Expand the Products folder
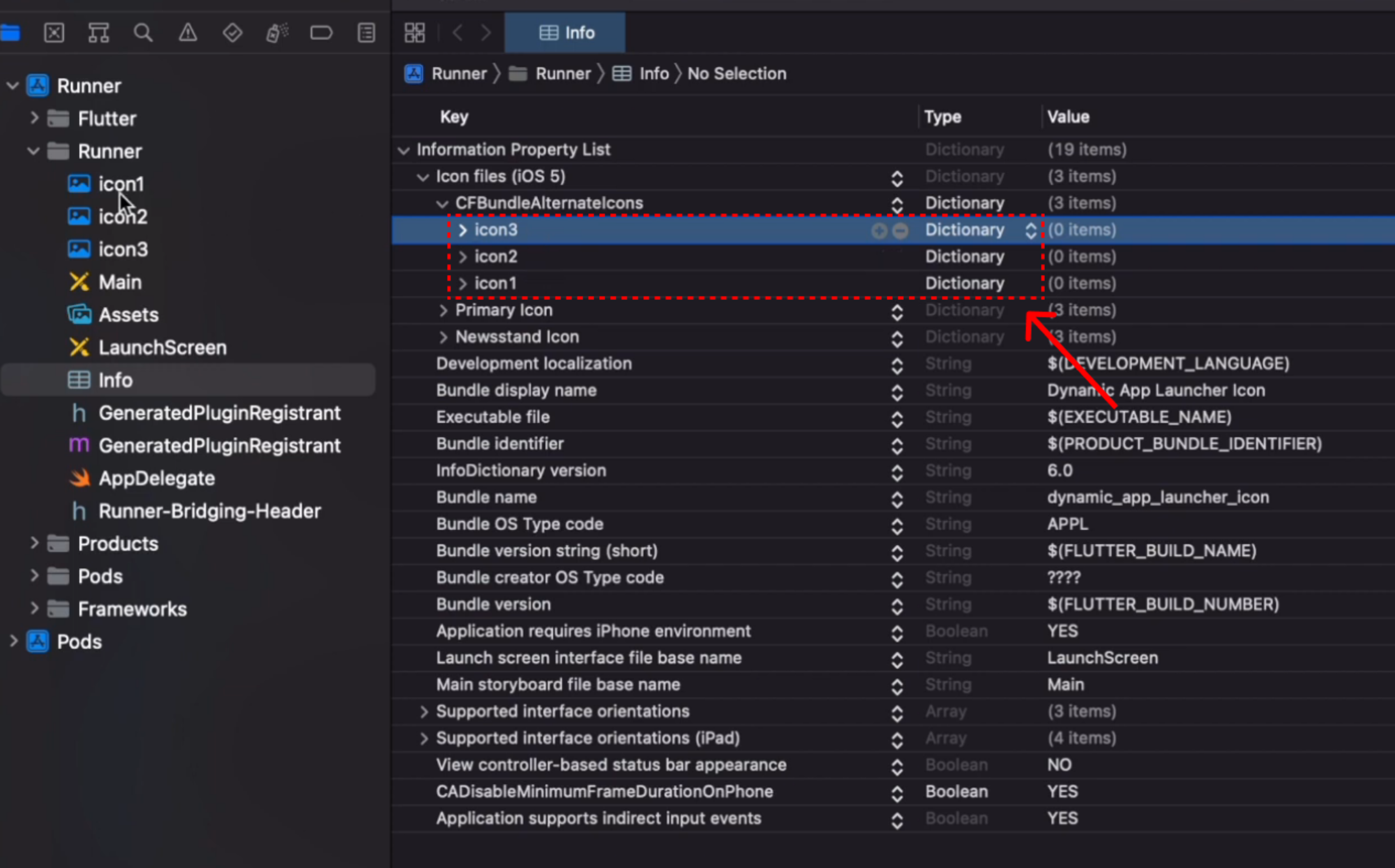The height and width of the screenshot is (868, 1395). point(33,543)
